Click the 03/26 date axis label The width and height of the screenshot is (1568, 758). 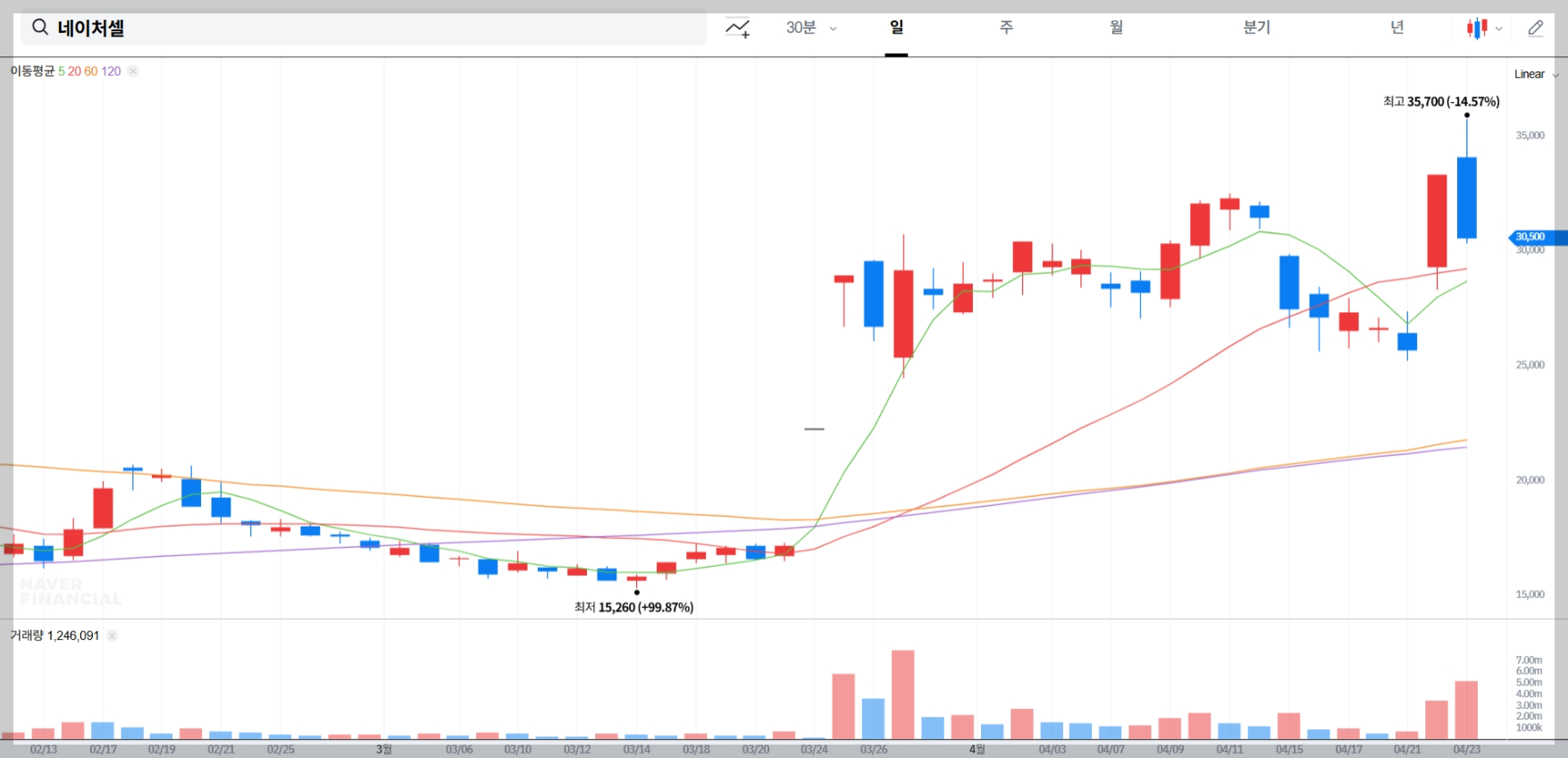coord(874,749)
